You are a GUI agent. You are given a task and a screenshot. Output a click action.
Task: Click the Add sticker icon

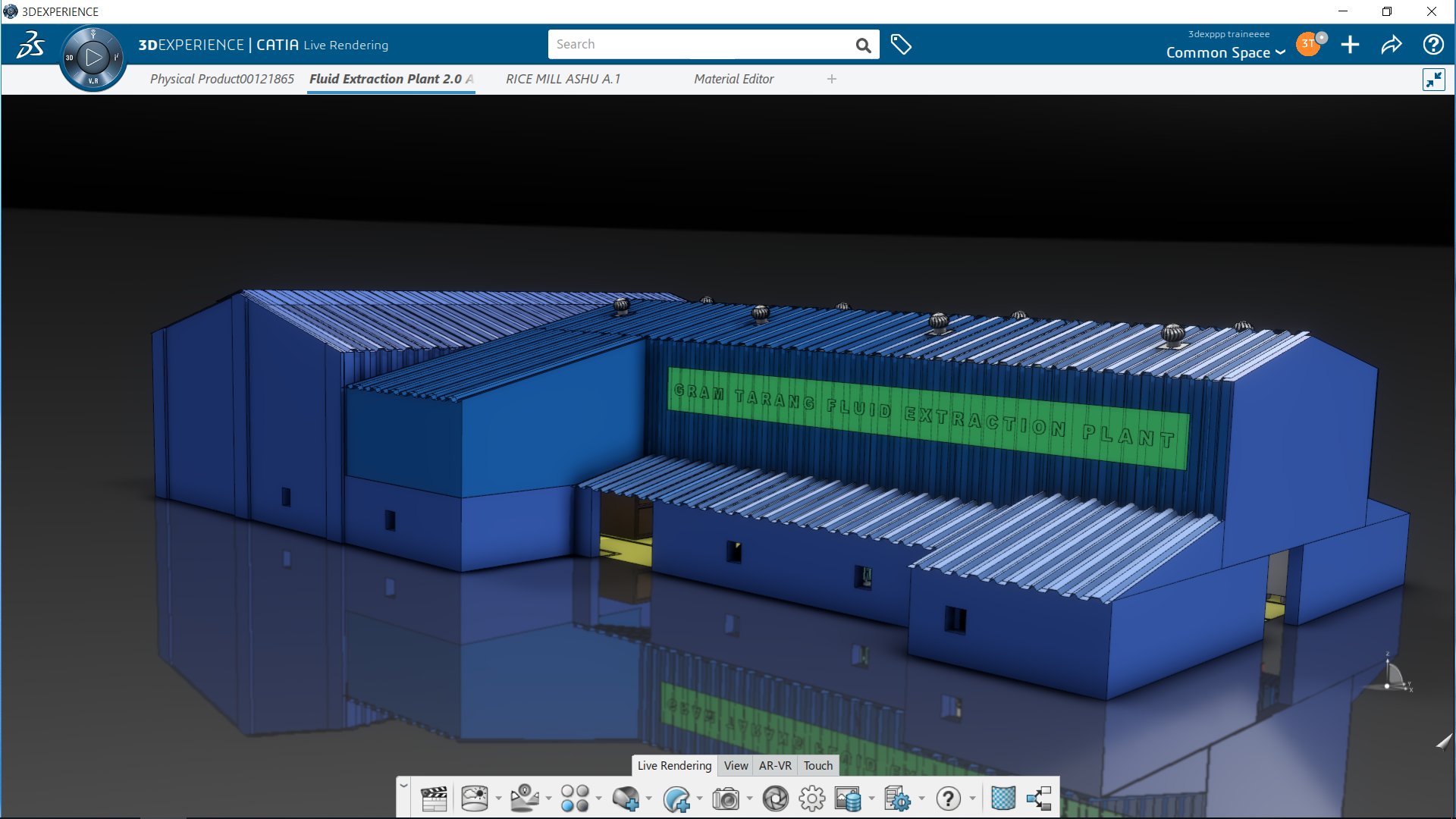tap(676, 799)
